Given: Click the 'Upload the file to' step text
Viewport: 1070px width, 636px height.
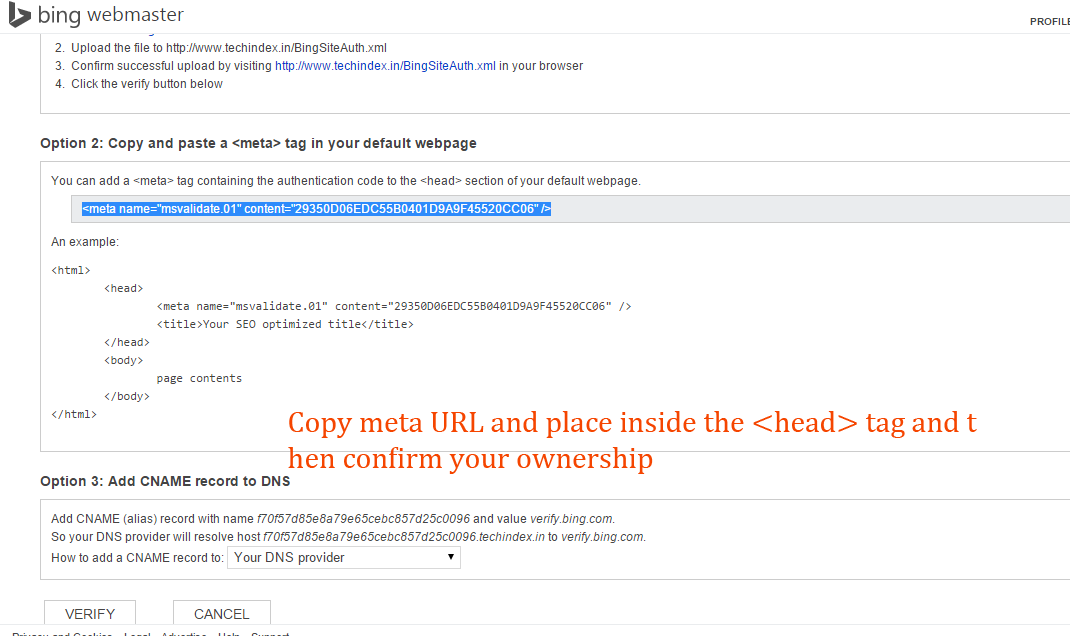Looking at the screenshot, I should pyautogui.click(x=229, y=48).
